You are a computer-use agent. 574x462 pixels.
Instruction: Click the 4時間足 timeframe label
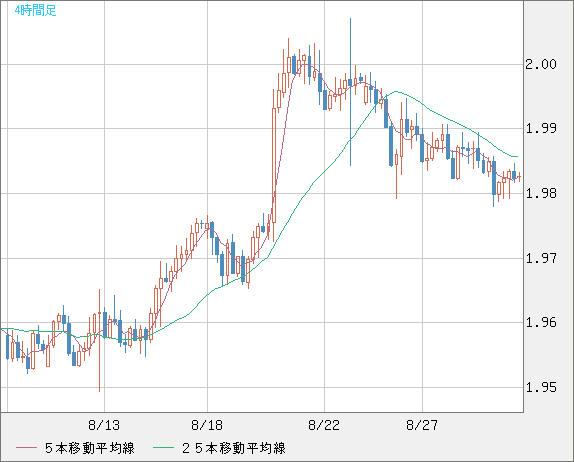[x=36, y=11]
